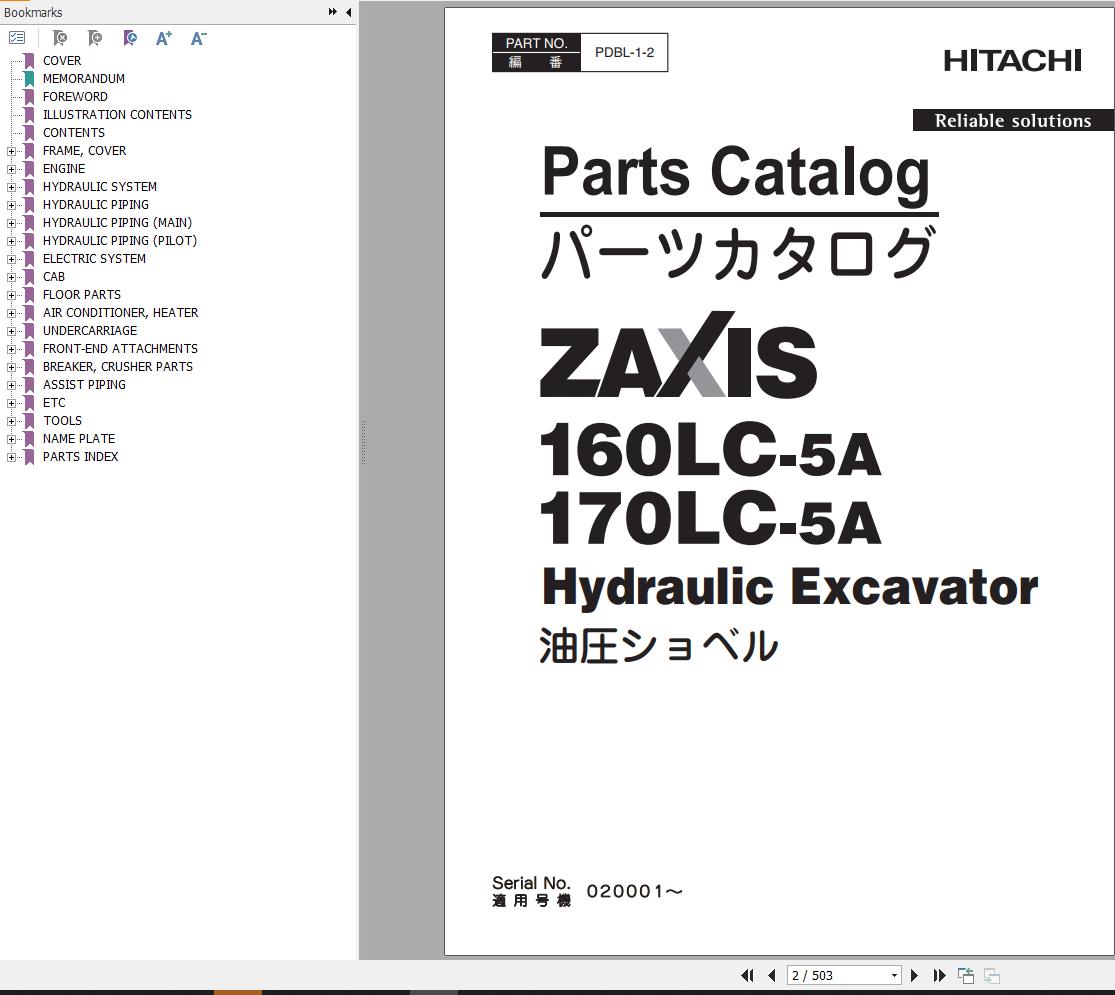Expand the HYDRAULIC PIPING (MAIN) bookmark
Screen dimensions: 1115x995
[11, 223]
